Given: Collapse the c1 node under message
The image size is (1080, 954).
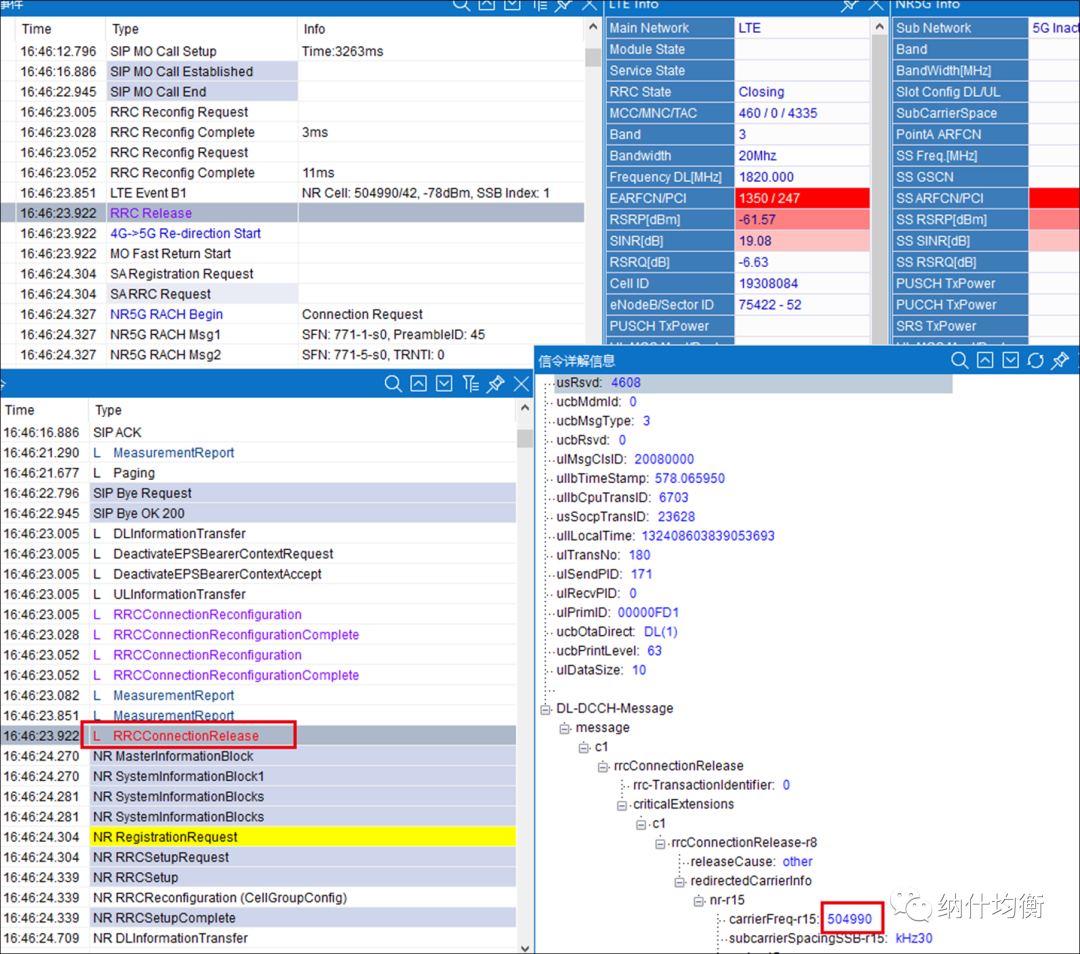Looking at the screenshot, I should pos(584,747).
